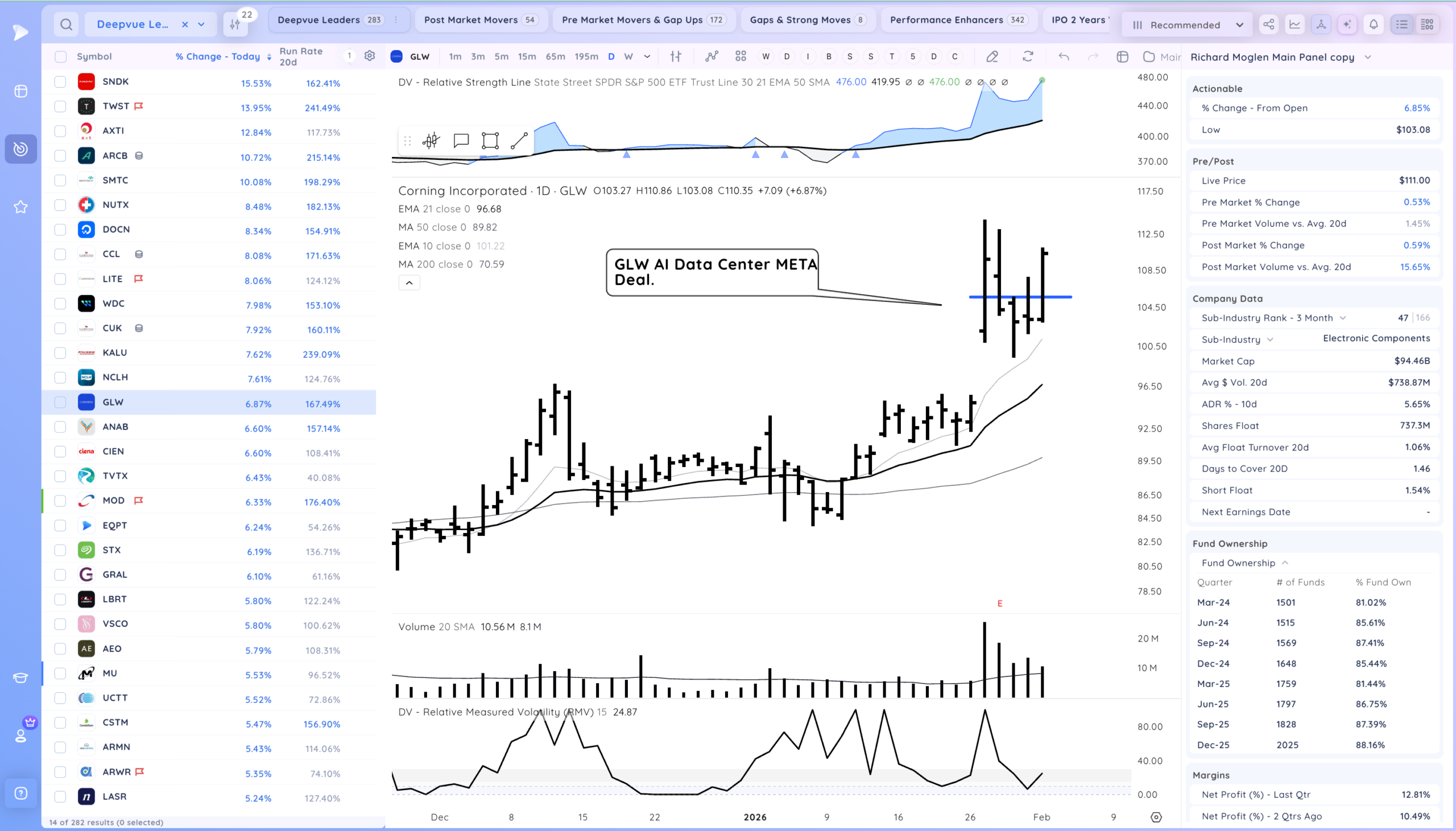The width and height of the screenshot is (1456, 831).
Task: Toggle the select-all checkbox beside Symbol
Action: (60, 56)
